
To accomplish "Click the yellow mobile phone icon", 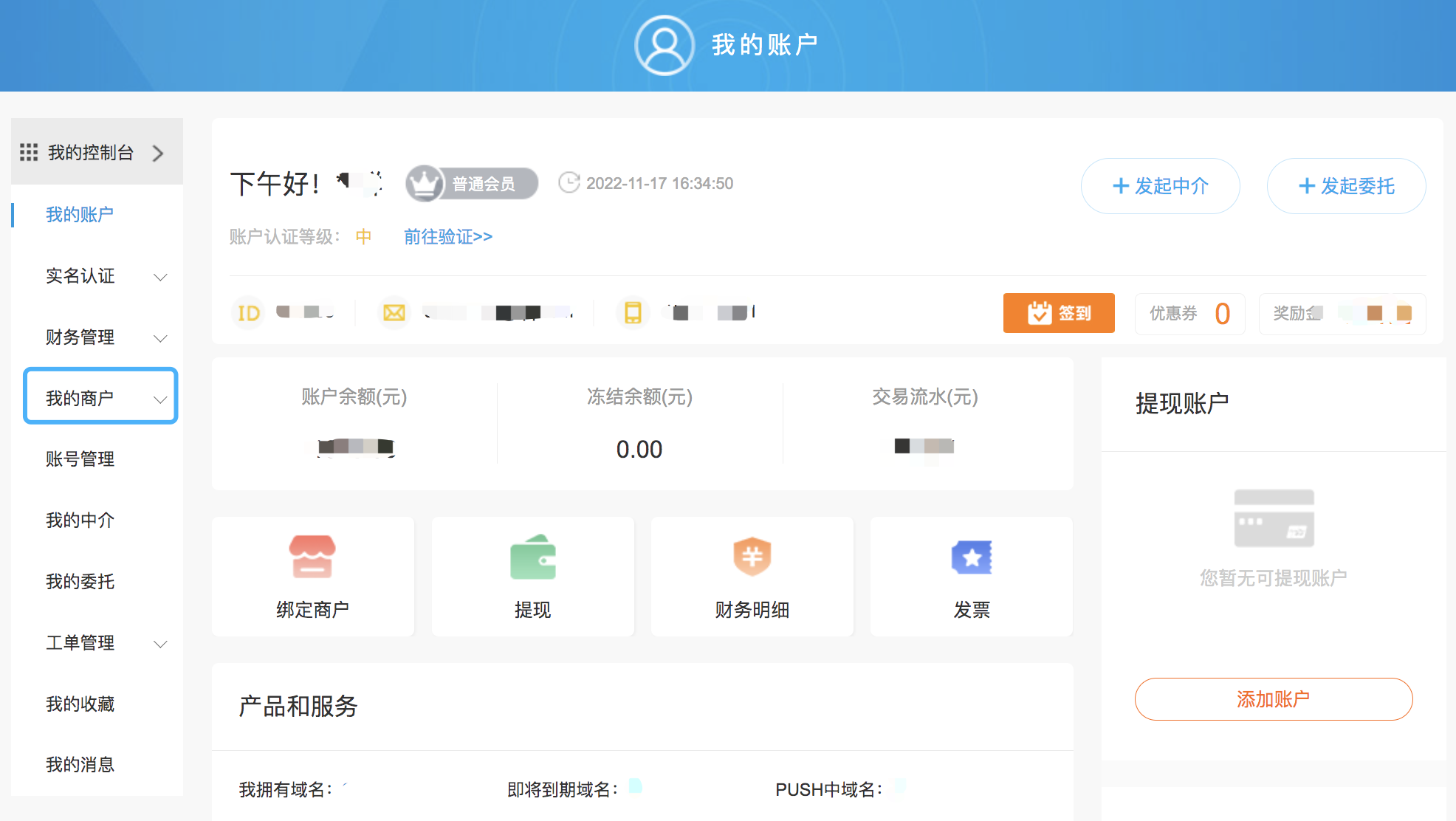I will click(x=633, y=313).
